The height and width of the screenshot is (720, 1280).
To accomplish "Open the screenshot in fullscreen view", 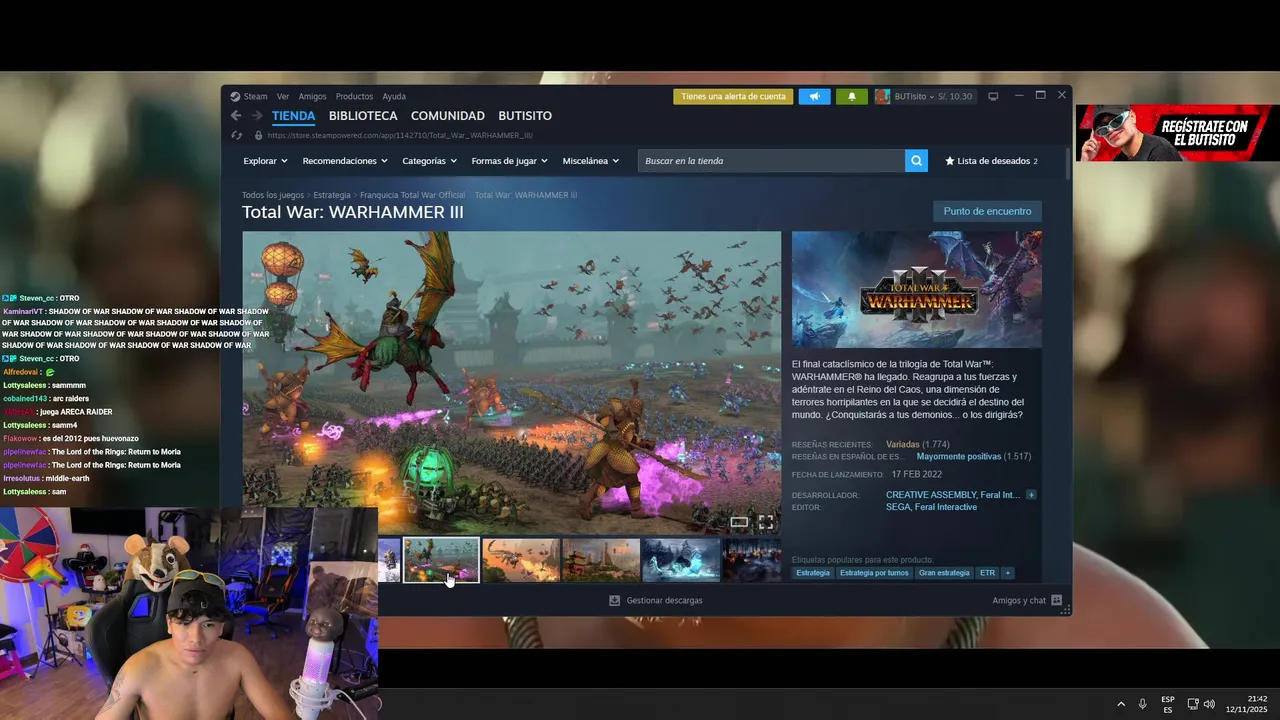I will pyautogui.click(x=766, y=522).
